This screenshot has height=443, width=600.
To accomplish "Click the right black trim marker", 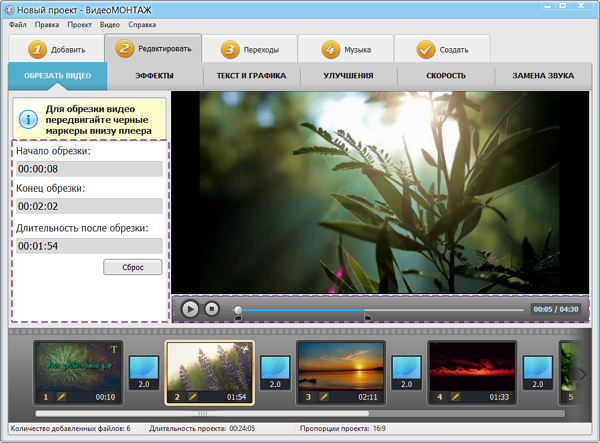I will pyautogui.click(x=367, y=317).
